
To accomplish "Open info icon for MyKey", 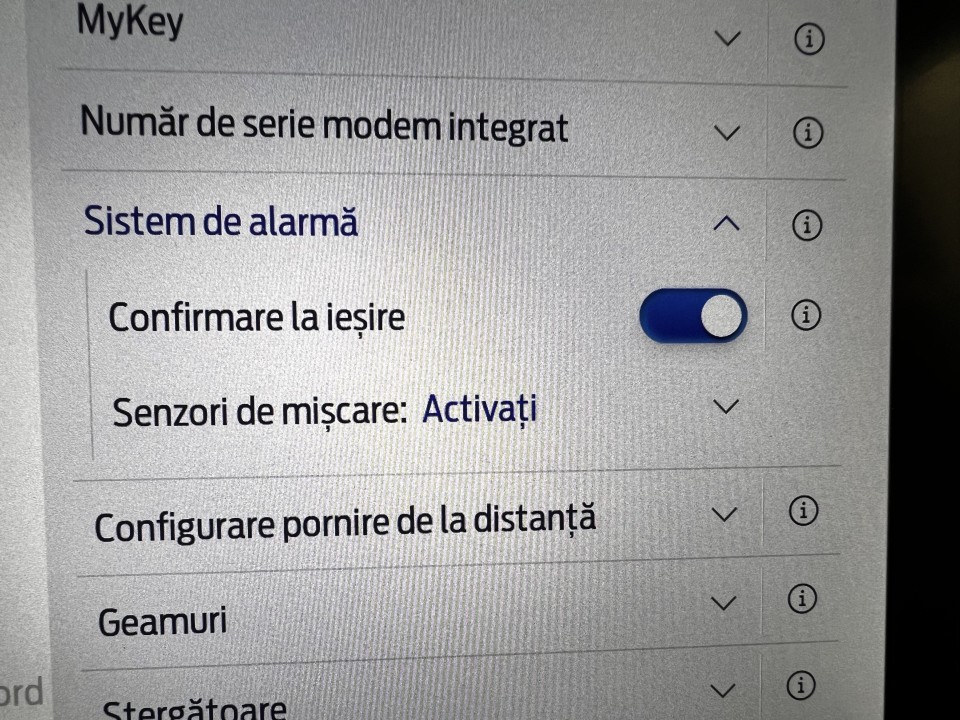I will [808, 39].
